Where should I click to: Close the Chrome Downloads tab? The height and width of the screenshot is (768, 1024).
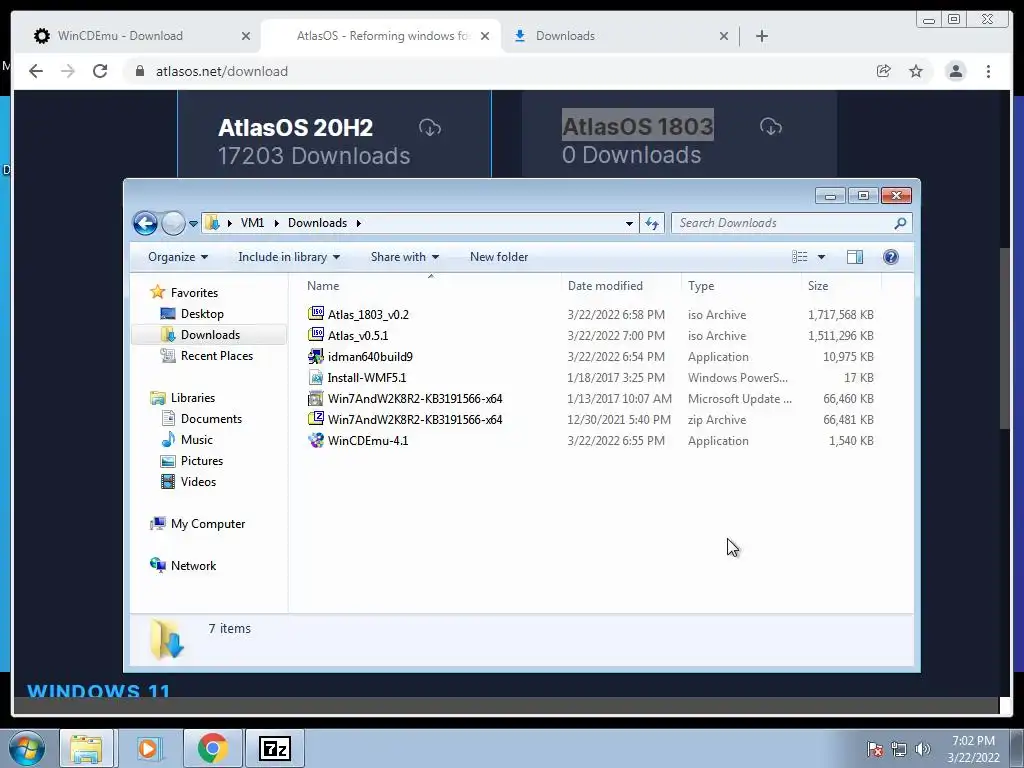pos(724,36)
